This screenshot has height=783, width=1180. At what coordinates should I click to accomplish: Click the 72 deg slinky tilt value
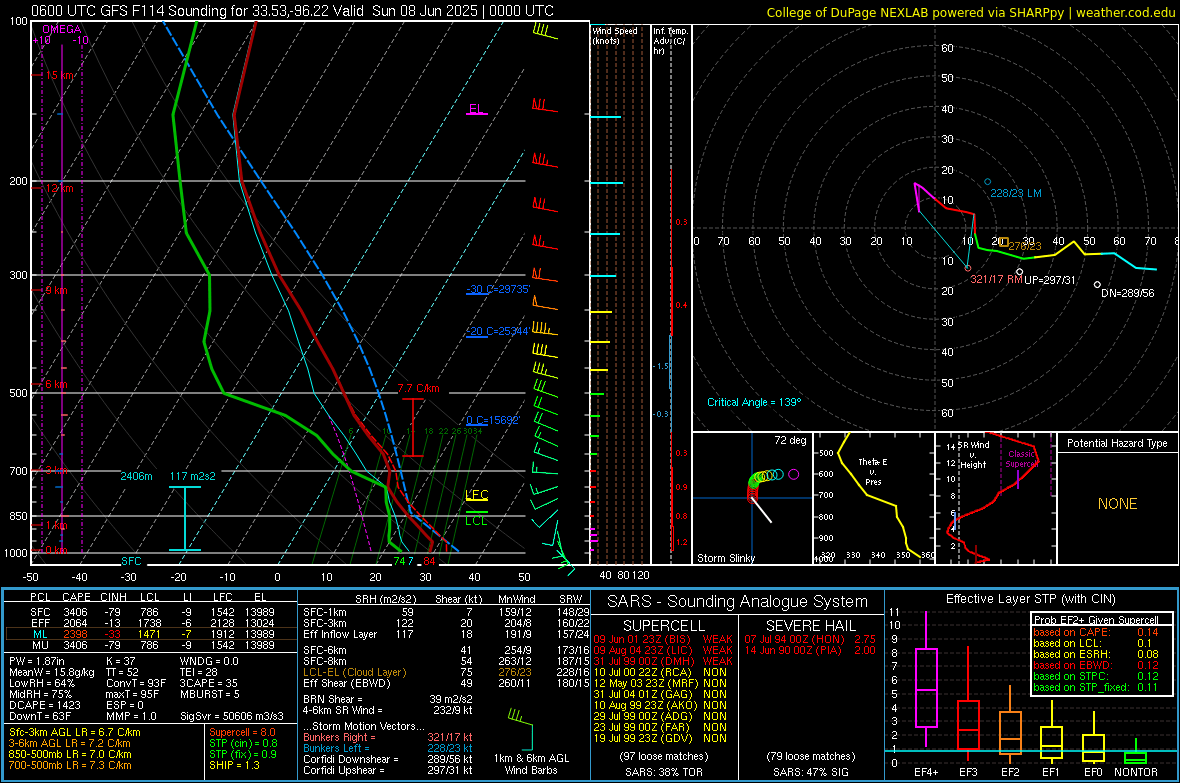click(790, 440)
